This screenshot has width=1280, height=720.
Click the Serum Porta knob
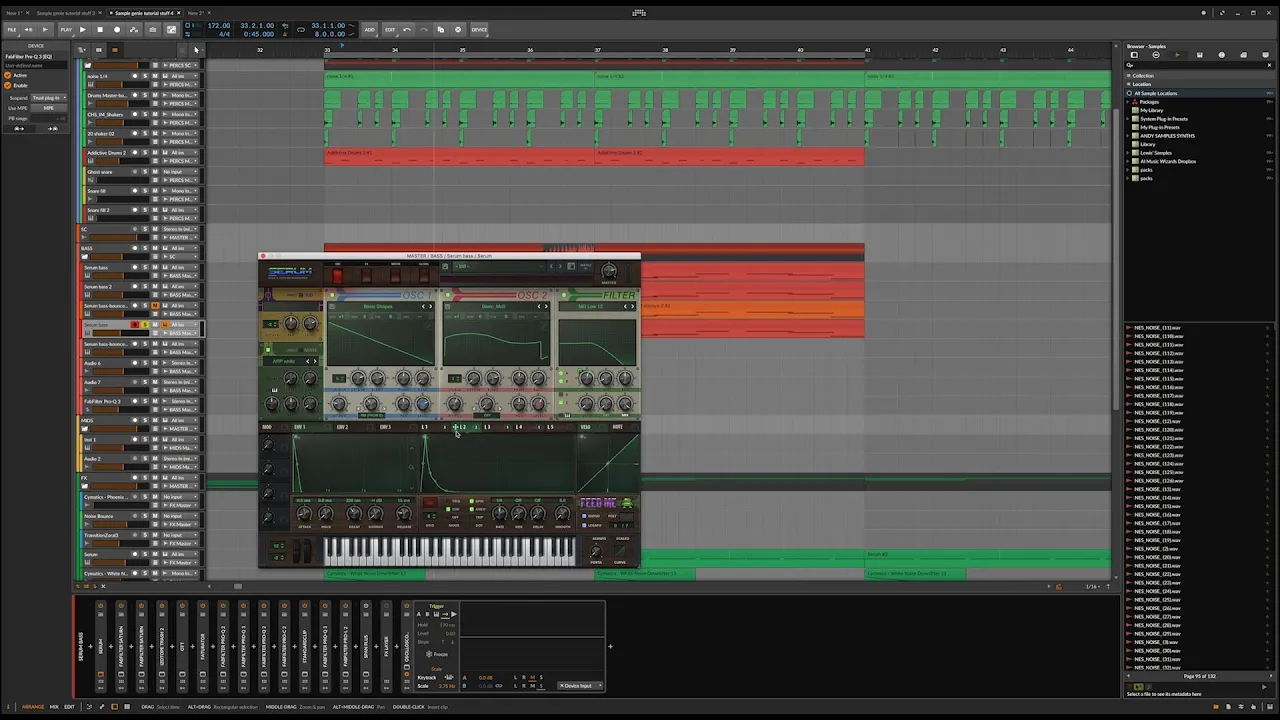pyautogui.click(x=596, y=551)
